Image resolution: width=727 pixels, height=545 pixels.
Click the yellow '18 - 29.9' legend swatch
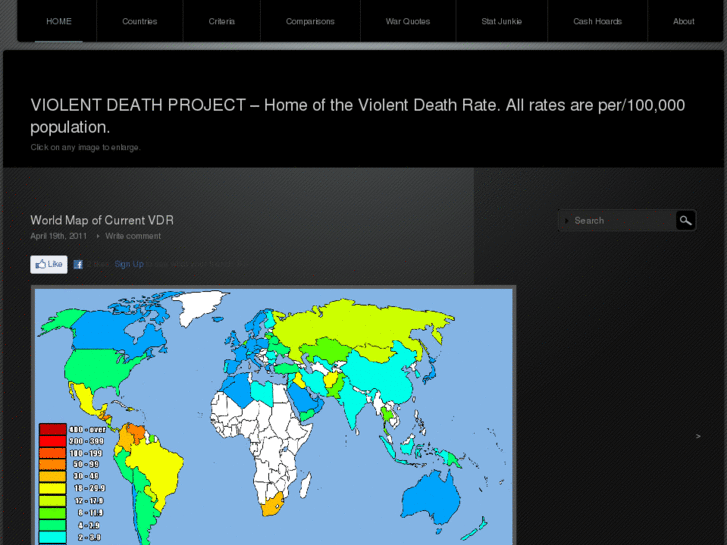click(x=52, y=489)
